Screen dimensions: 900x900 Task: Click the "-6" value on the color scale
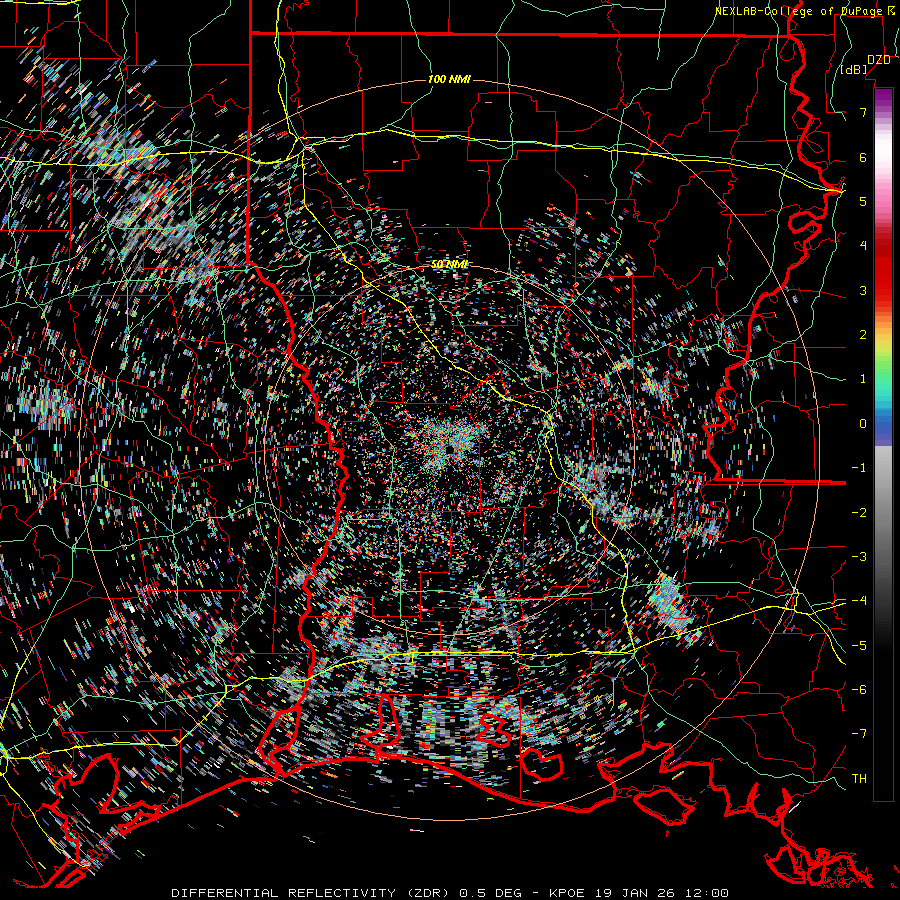point(859,690)
